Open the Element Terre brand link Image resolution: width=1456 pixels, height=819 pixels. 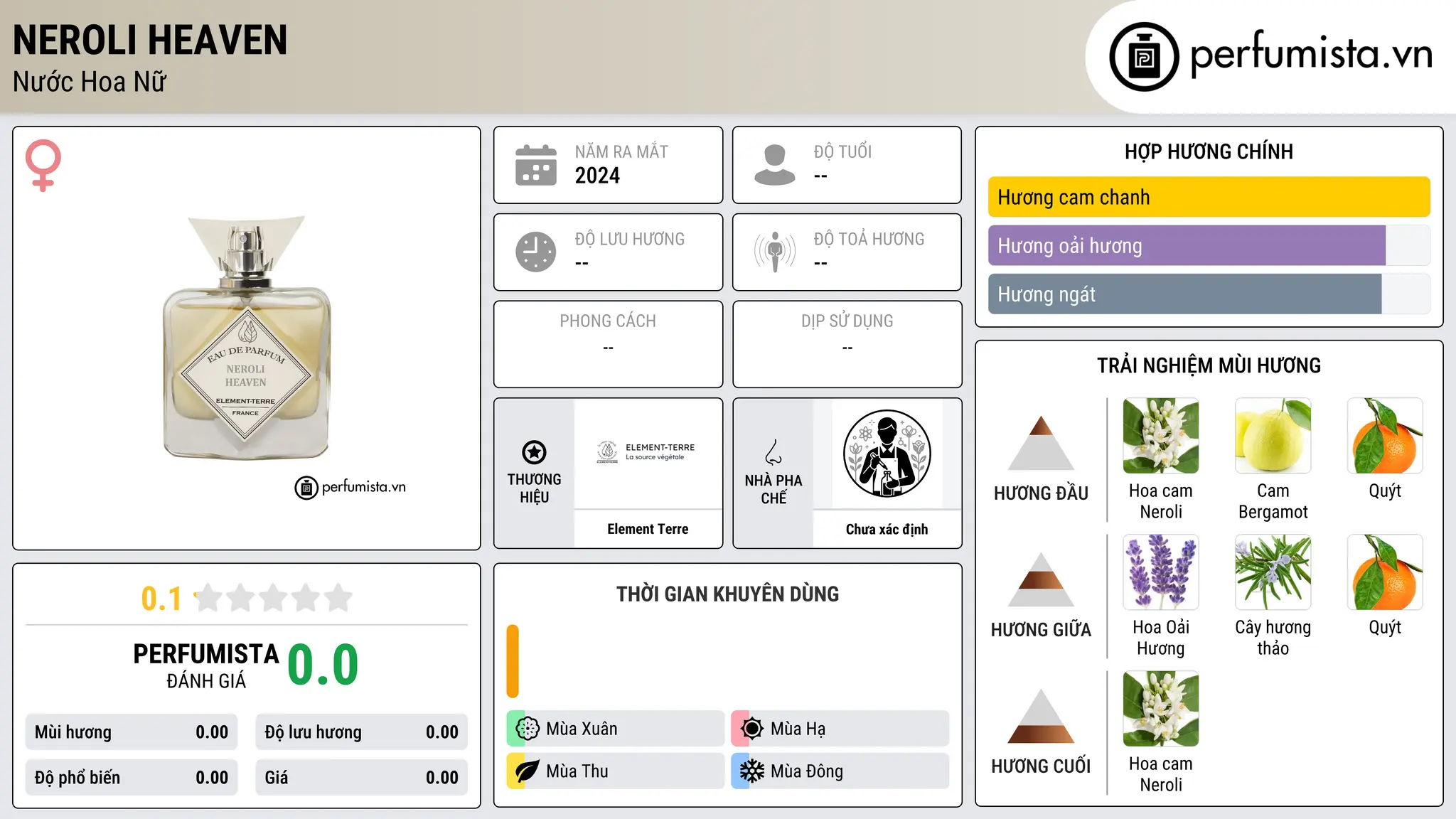[x=648, y=529]
